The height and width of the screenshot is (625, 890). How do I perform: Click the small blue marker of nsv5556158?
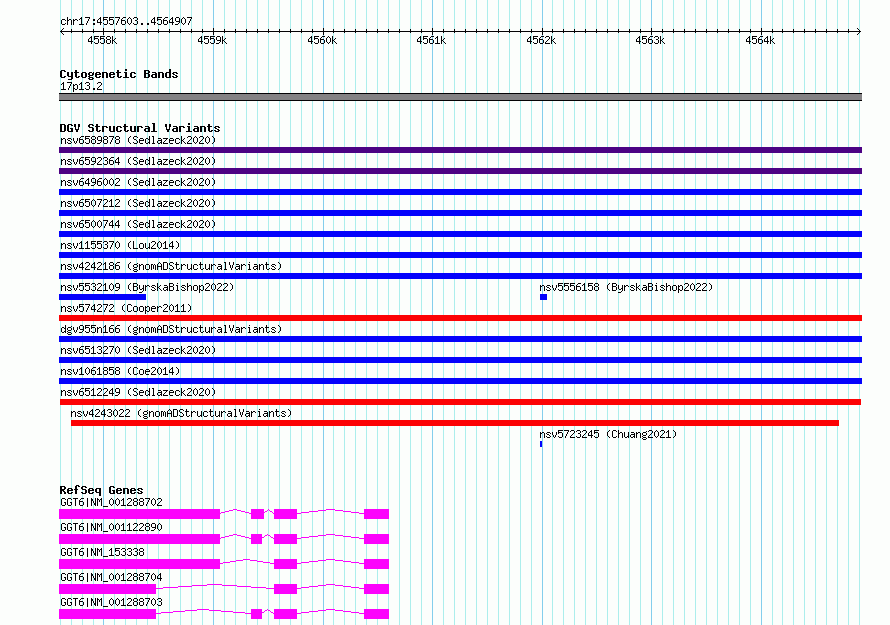[543, 297]
